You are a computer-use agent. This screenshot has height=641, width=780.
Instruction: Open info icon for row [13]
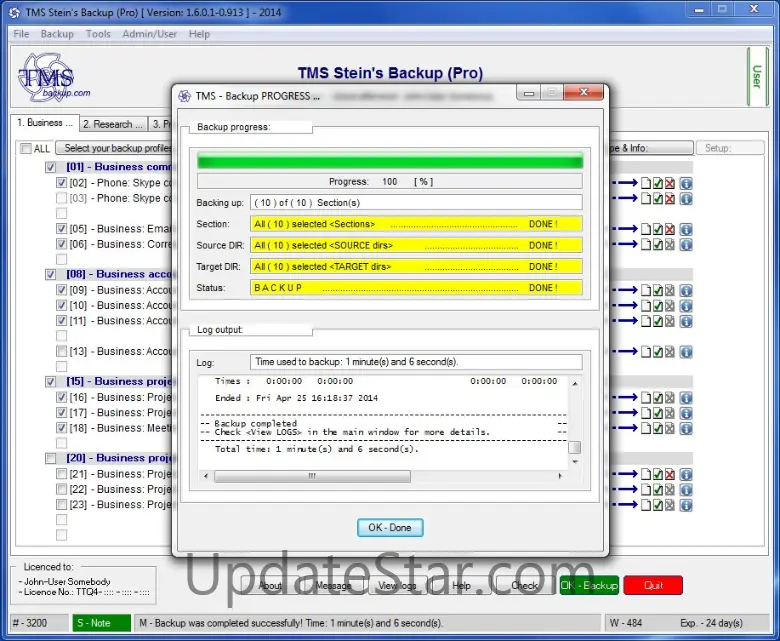686,352
